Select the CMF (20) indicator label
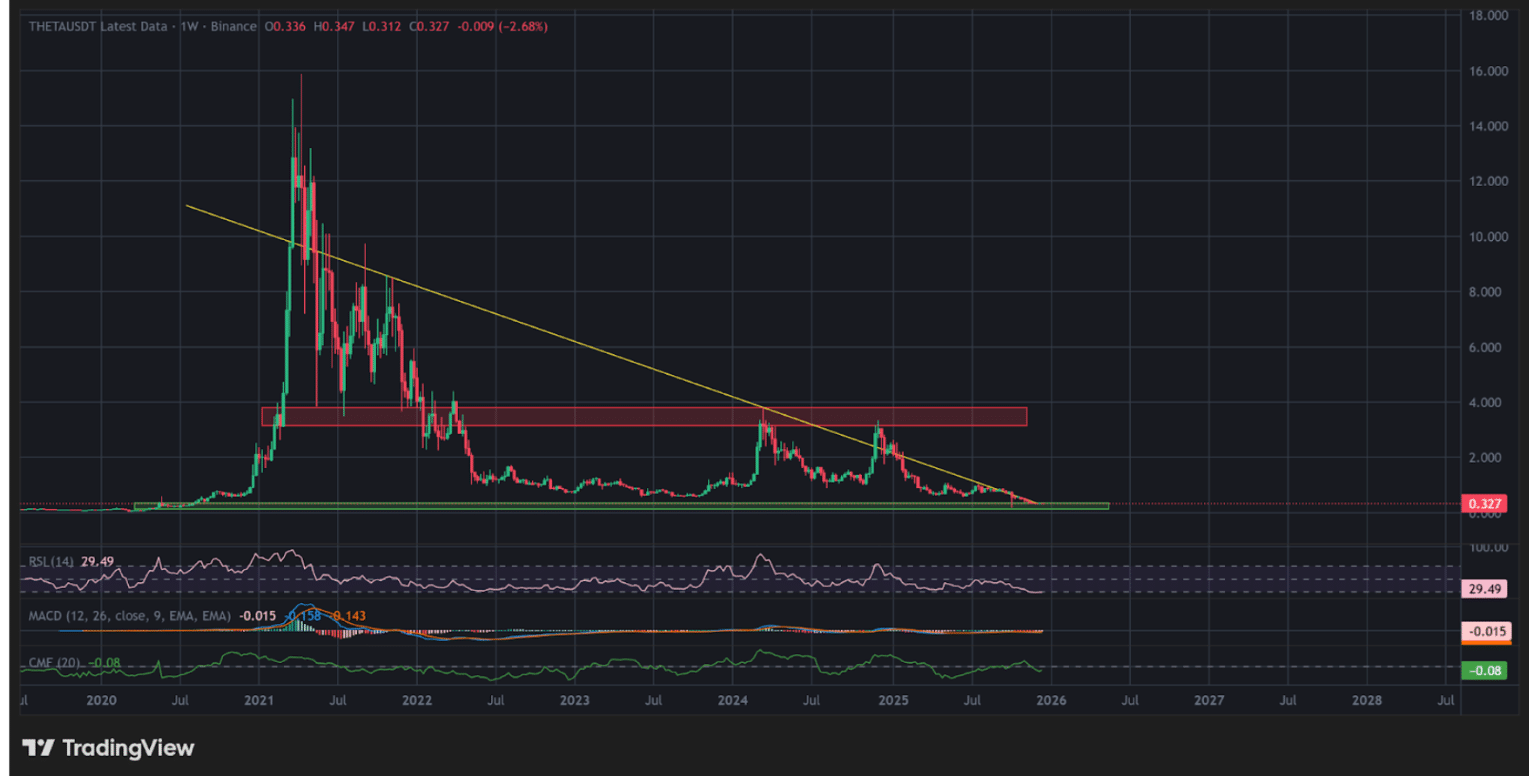 tap(55, 662)
